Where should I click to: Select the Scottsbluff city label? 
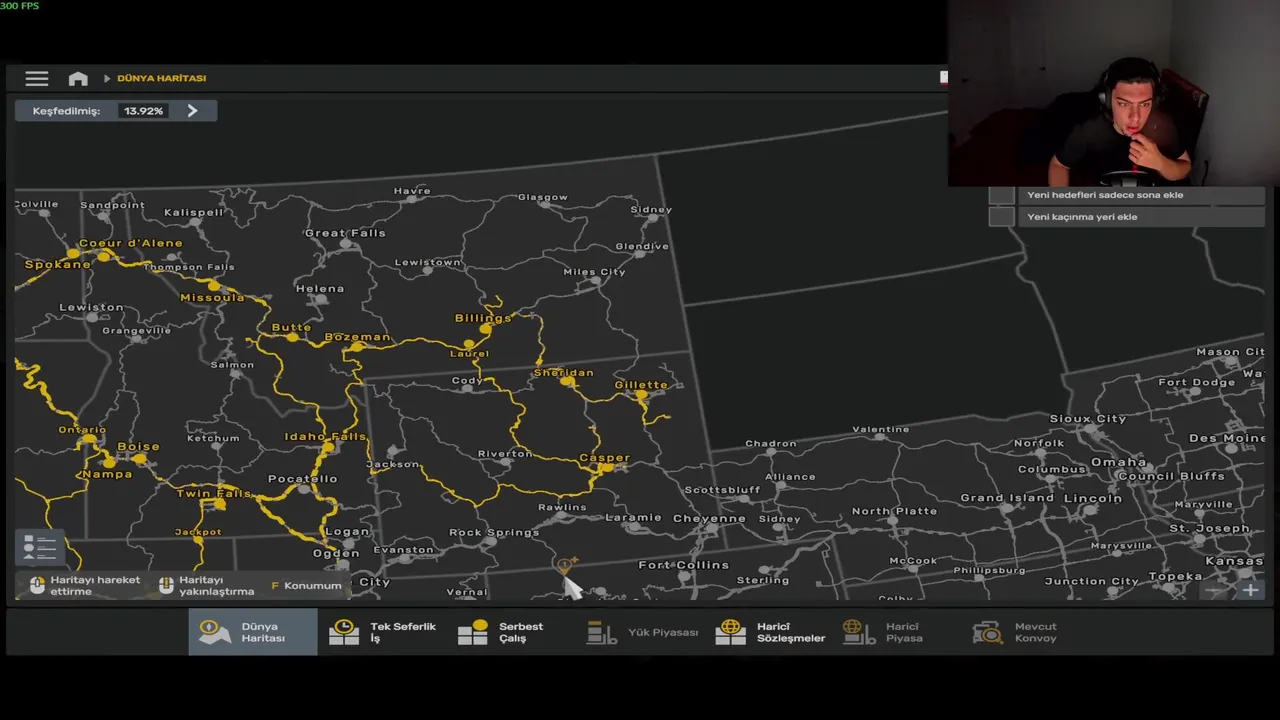[722, 490]
